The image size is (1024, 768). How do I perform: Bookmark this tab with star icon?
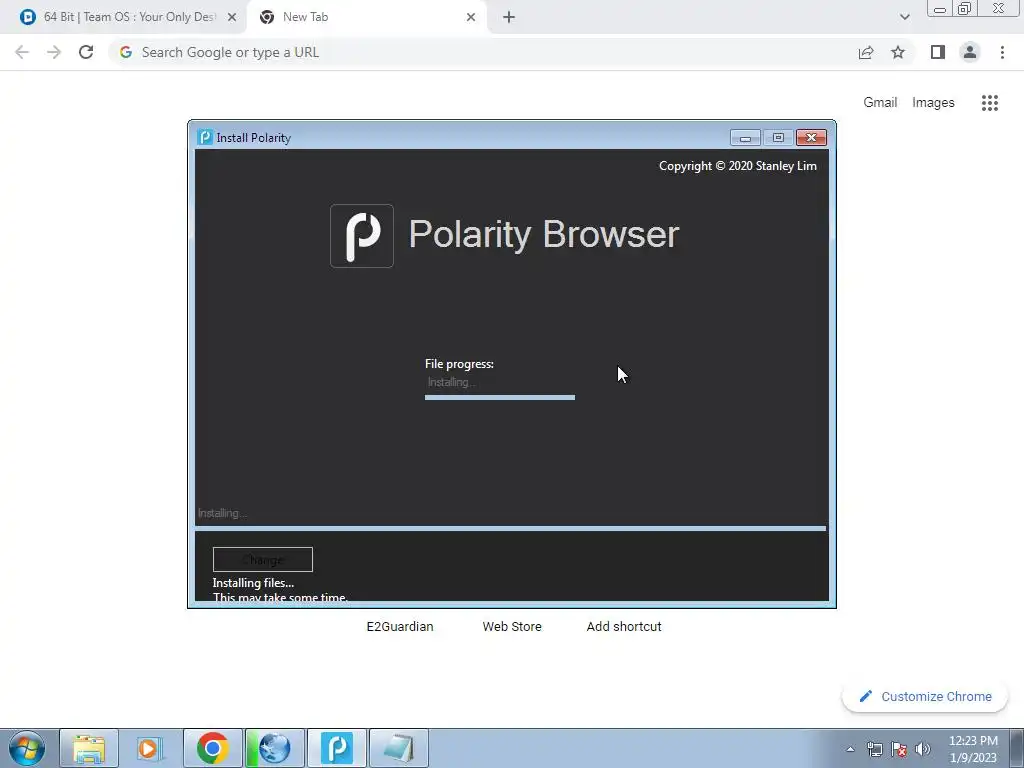(898, 52)
